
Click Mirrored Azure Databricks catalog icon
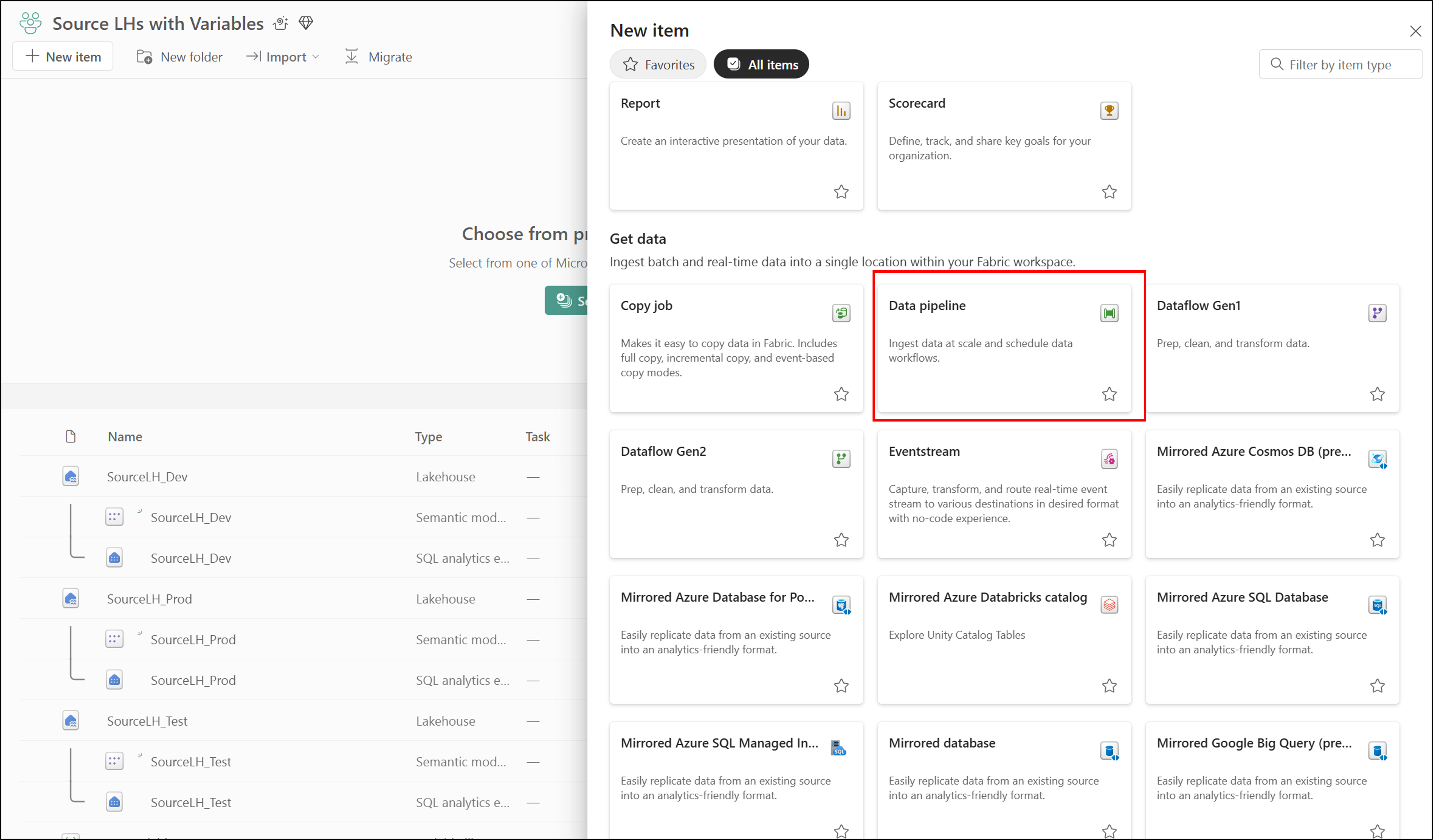click(1109, 605)
